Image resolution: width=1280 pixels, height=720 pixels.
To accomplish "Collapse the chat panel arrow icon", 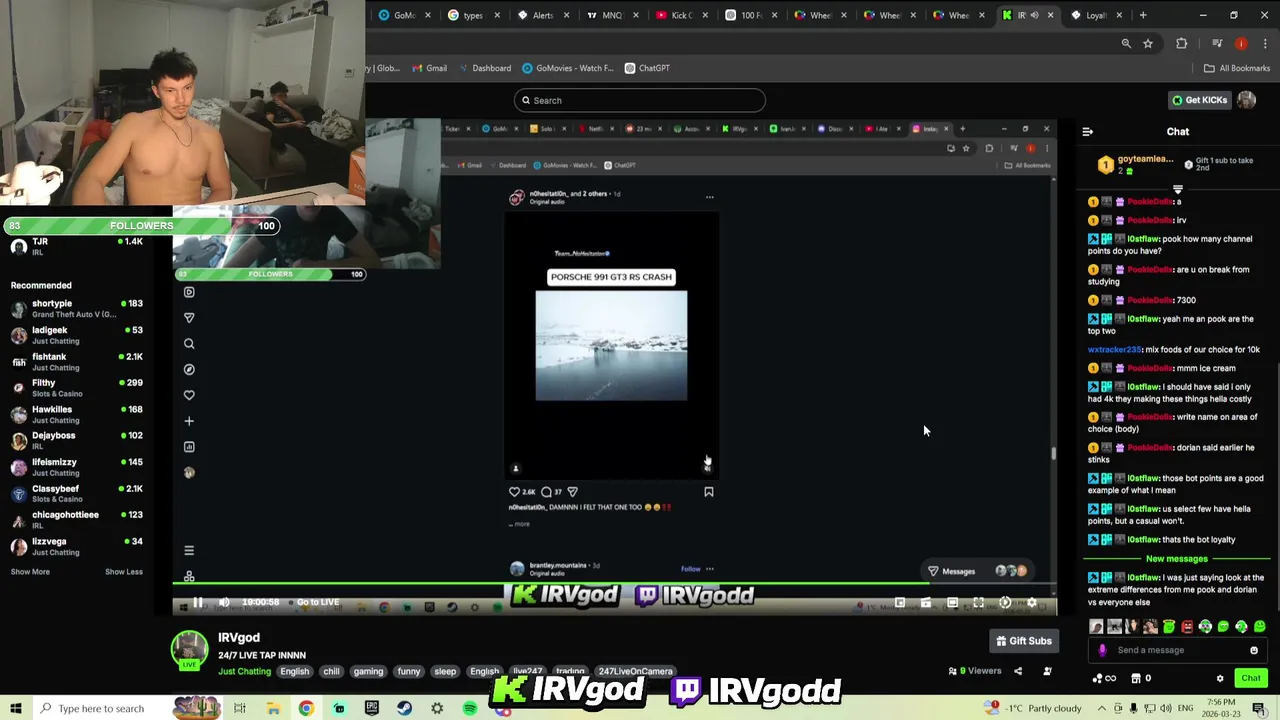I will (1088, 132).
